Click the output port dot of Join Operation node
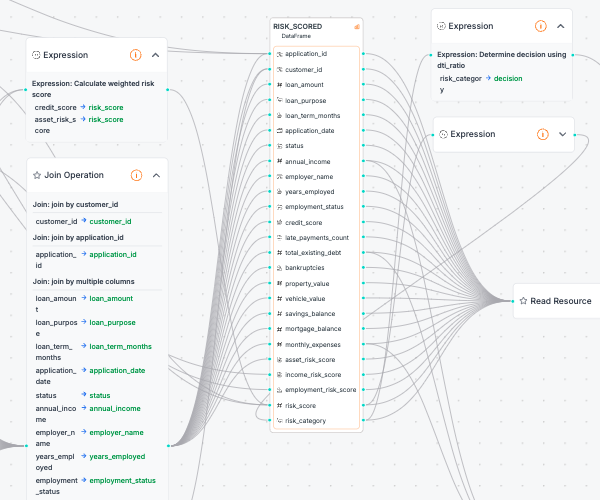Image resolution: width=600 pixels, height=500 pixels. coord(168,446)
